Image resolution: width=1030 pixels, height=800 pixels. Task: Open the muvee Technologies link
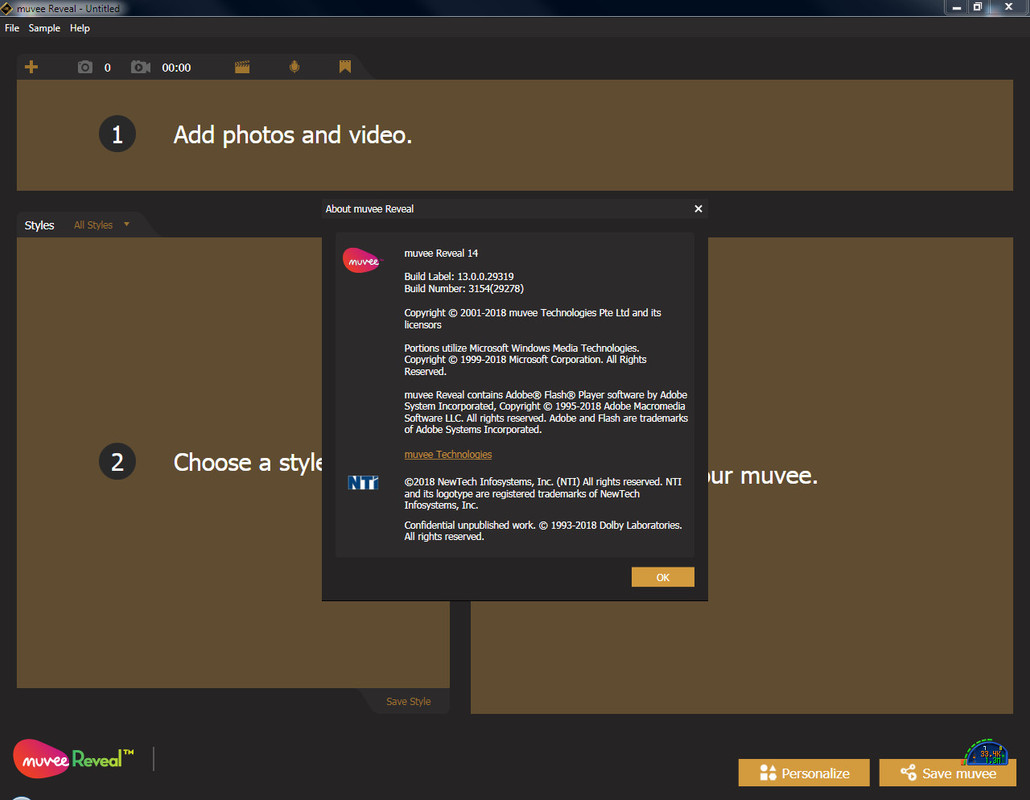(x=448, y=455)
